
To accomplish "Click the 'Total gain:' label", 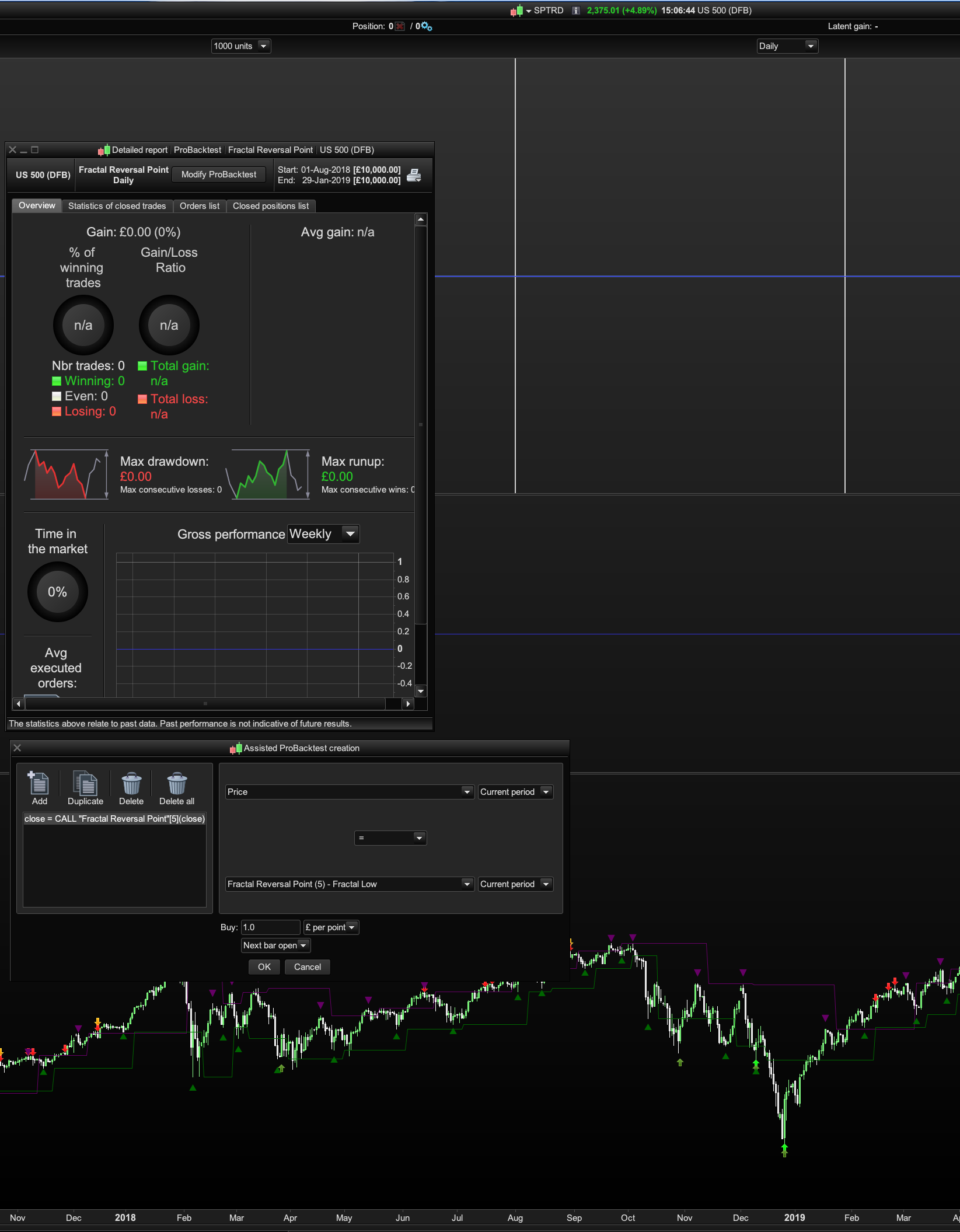I will (x=180, y=366).
